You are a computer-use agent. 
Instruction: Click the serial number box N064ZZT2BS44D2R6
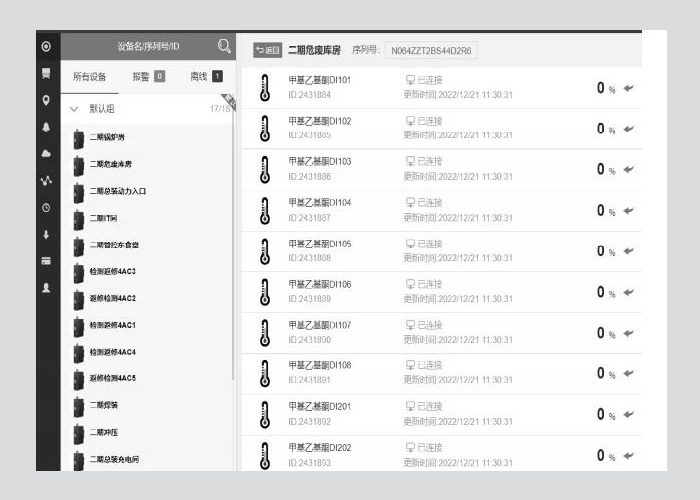pyautogui.click(x=431, y=50)
